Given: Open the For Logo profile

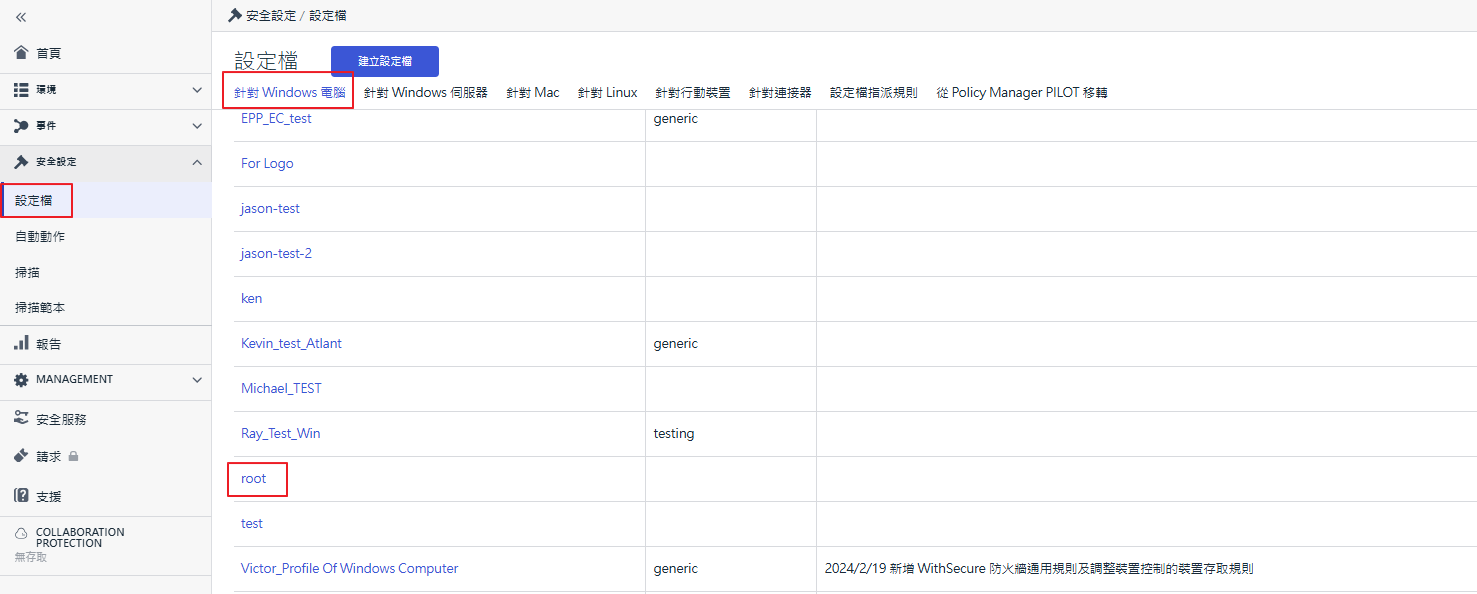Looking at the screenshot, I should pyautogui.click(x=267, y=163).
